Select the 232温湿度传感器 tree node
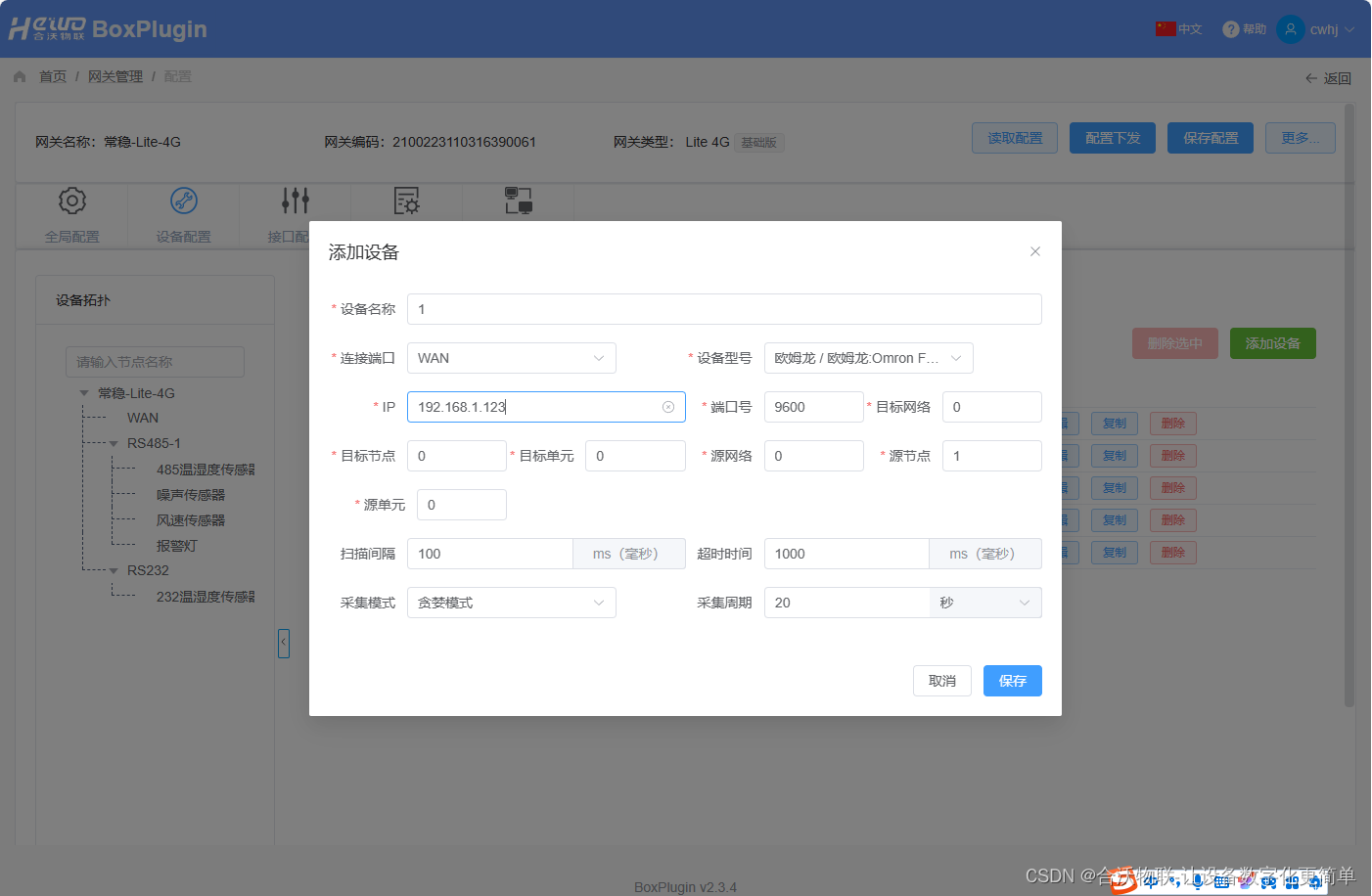This screenshot has height=896, width=1372. [x=206, y=597]
